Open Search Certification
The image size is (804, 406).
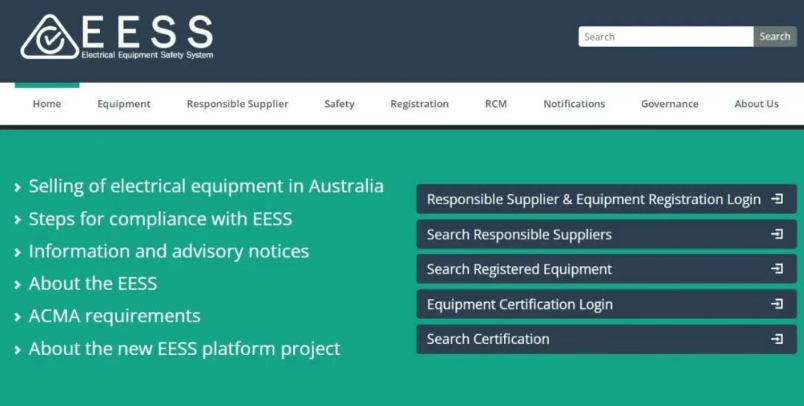tap(607, 339)
